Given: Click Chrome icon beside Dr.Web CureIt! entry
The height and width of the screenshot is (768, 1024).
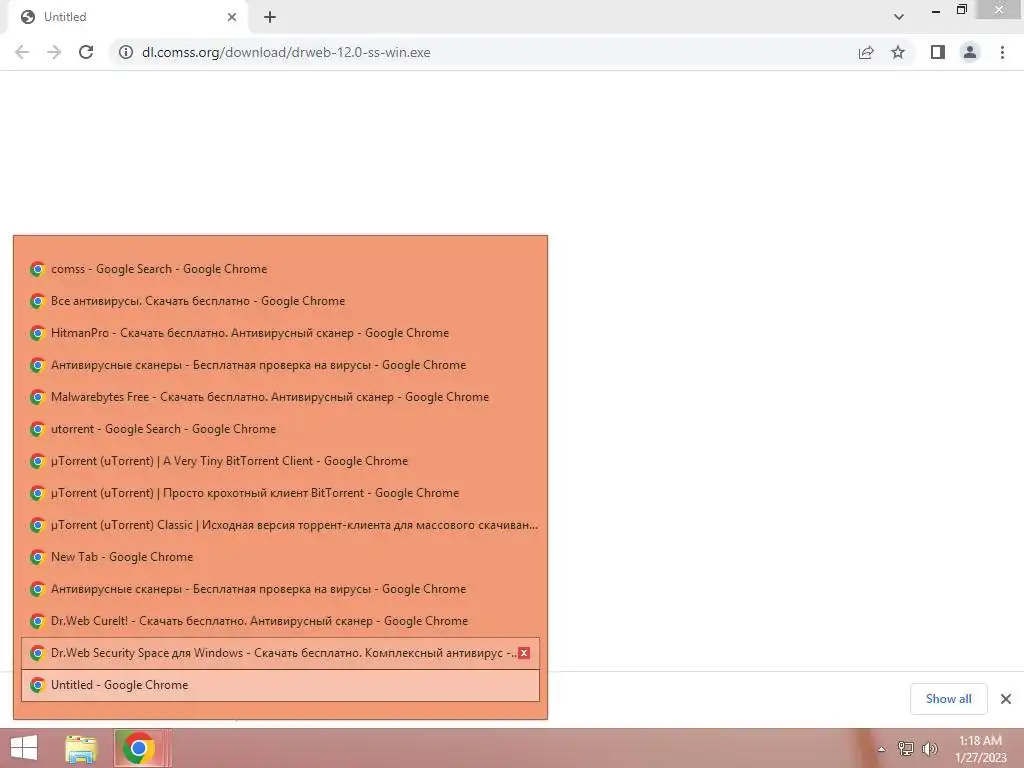Looking at the screenshot, I should (x=37, y=621).
